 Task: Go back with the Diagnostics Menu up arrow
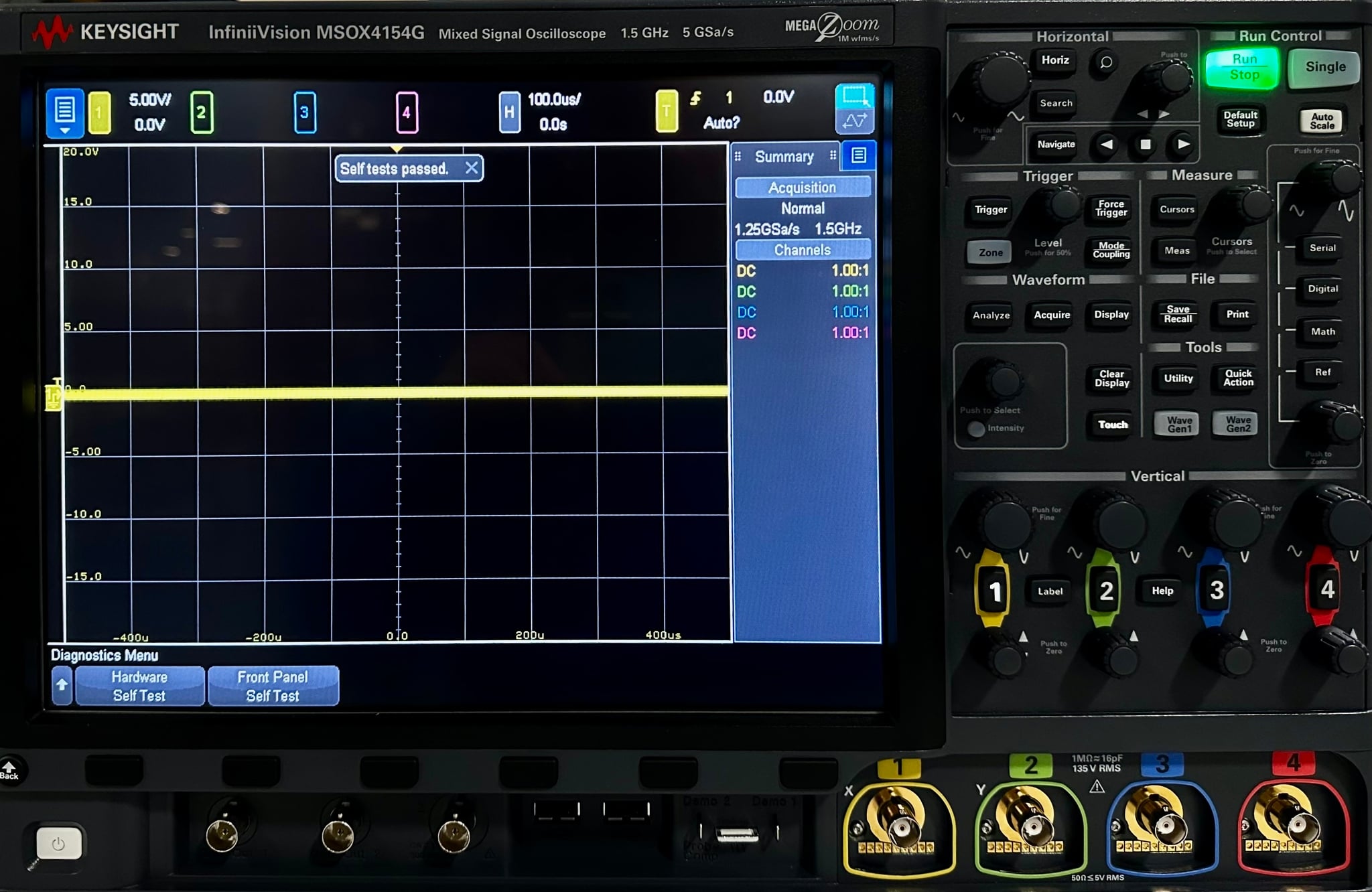(x=62, y=685)
